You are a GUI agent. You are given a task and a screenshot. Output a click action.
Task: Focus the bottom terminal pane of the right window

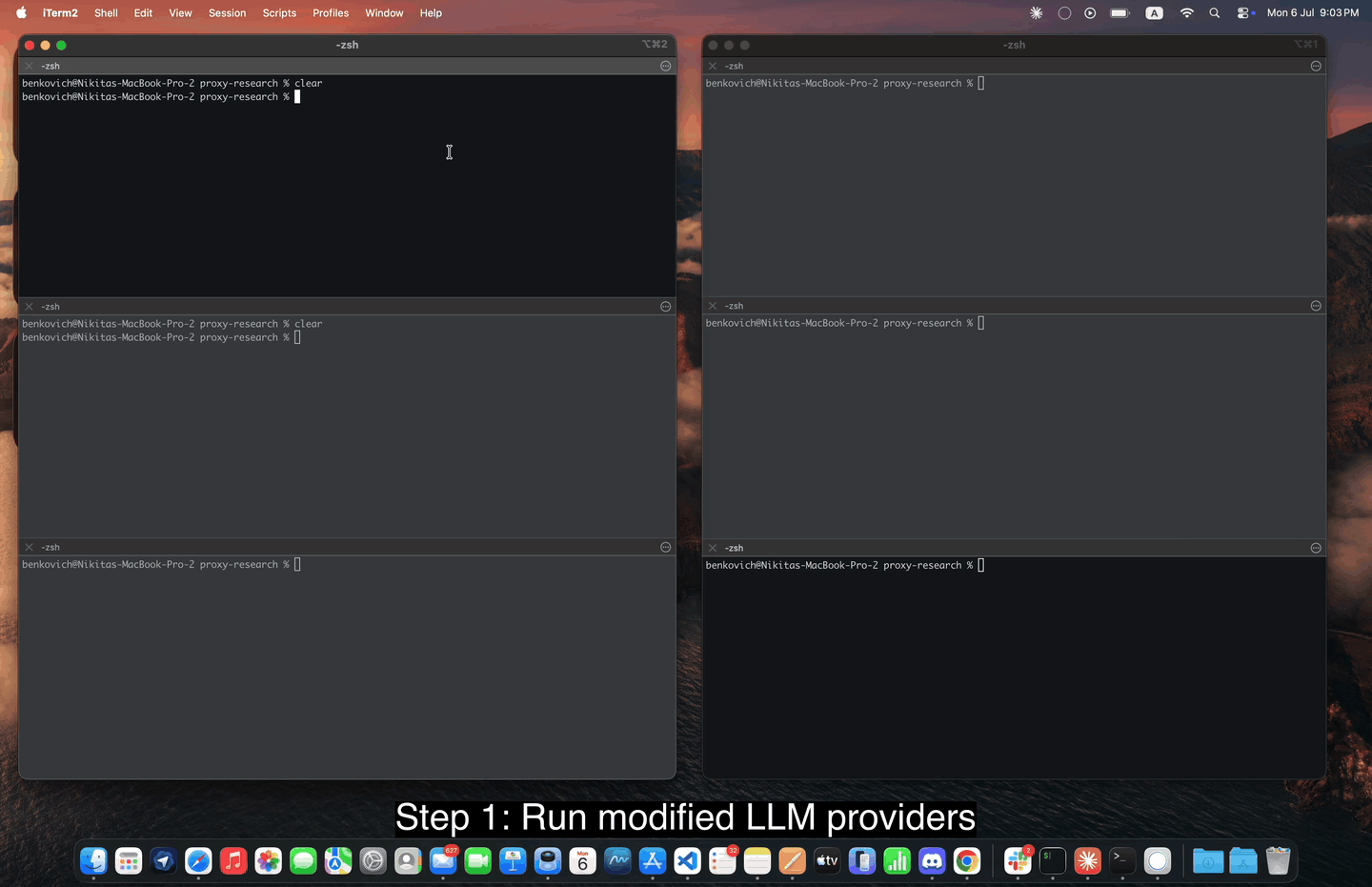pos(1014,667)
